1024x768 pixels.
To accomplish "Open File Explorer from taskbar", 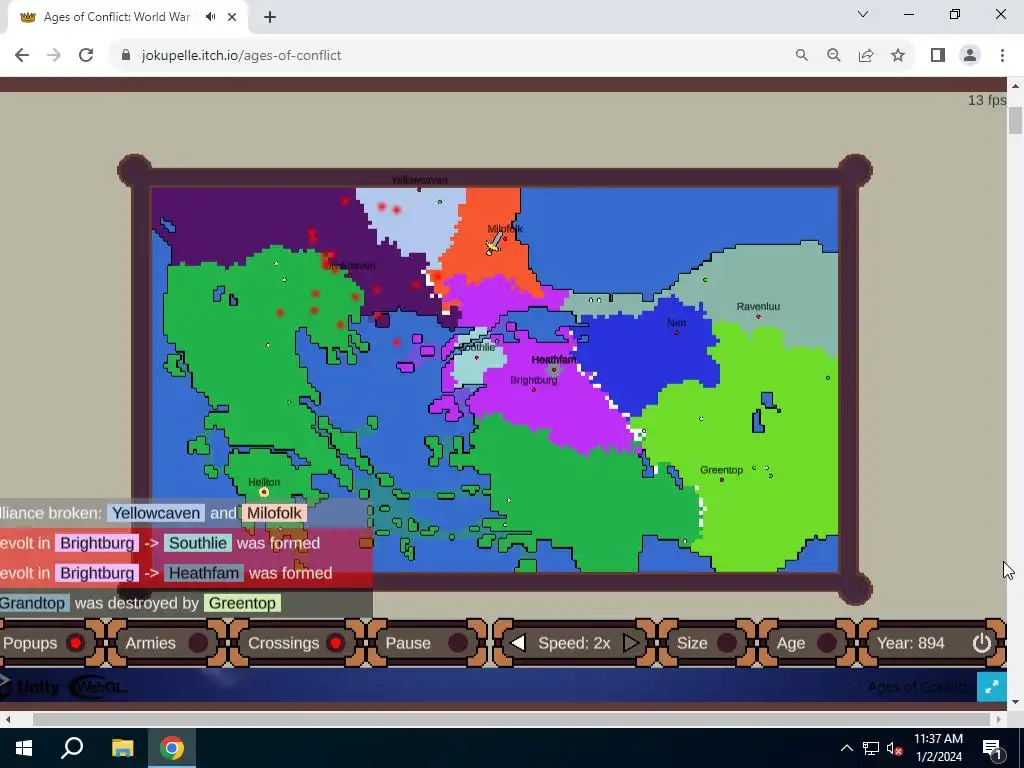I will [122, 748].
